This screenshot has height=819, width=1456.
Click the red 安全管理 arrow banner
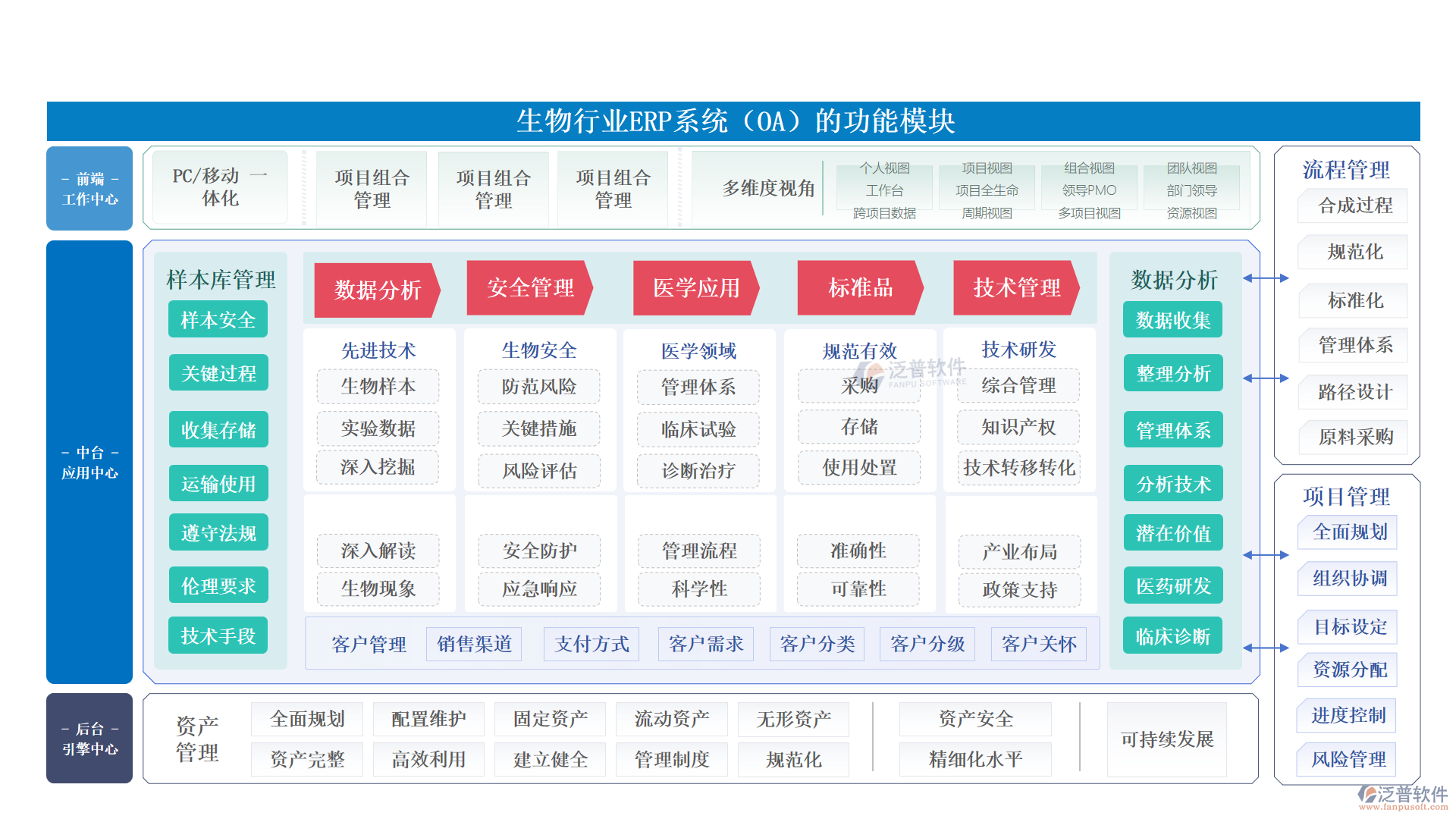click(x=529, y=287)
